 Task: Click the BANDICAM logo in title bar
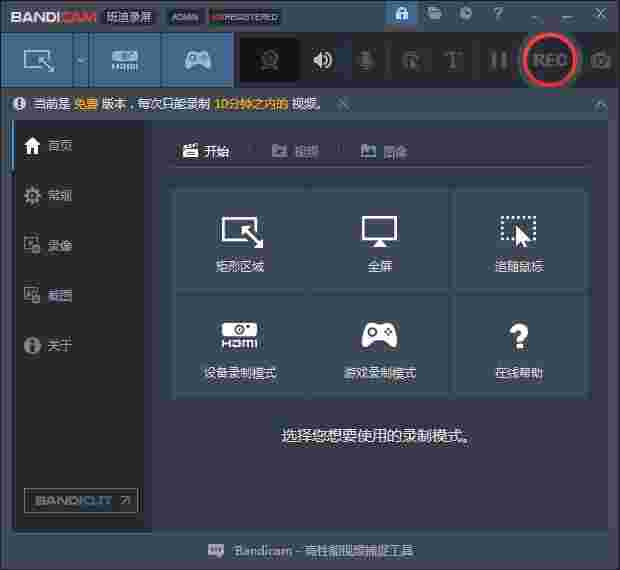point(53,17)
